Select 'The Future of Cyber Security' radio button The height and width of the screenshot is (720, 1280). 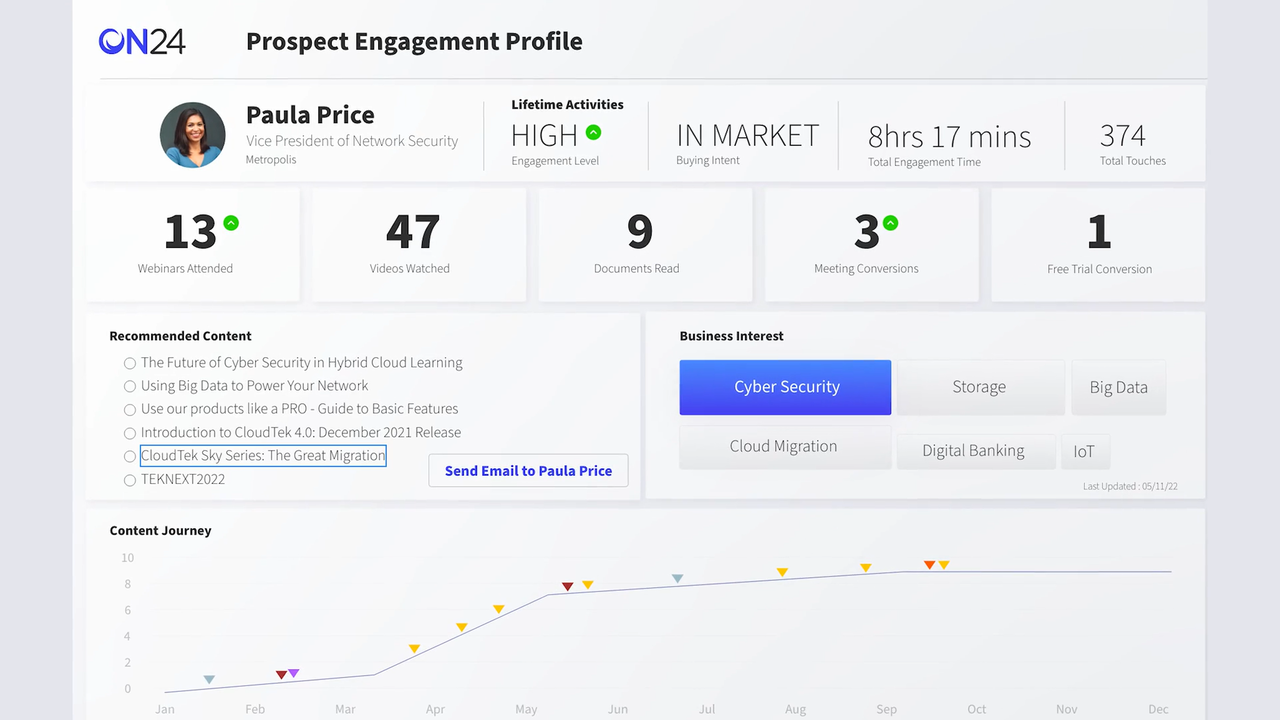pyautogui.click(x=130, y=363)
